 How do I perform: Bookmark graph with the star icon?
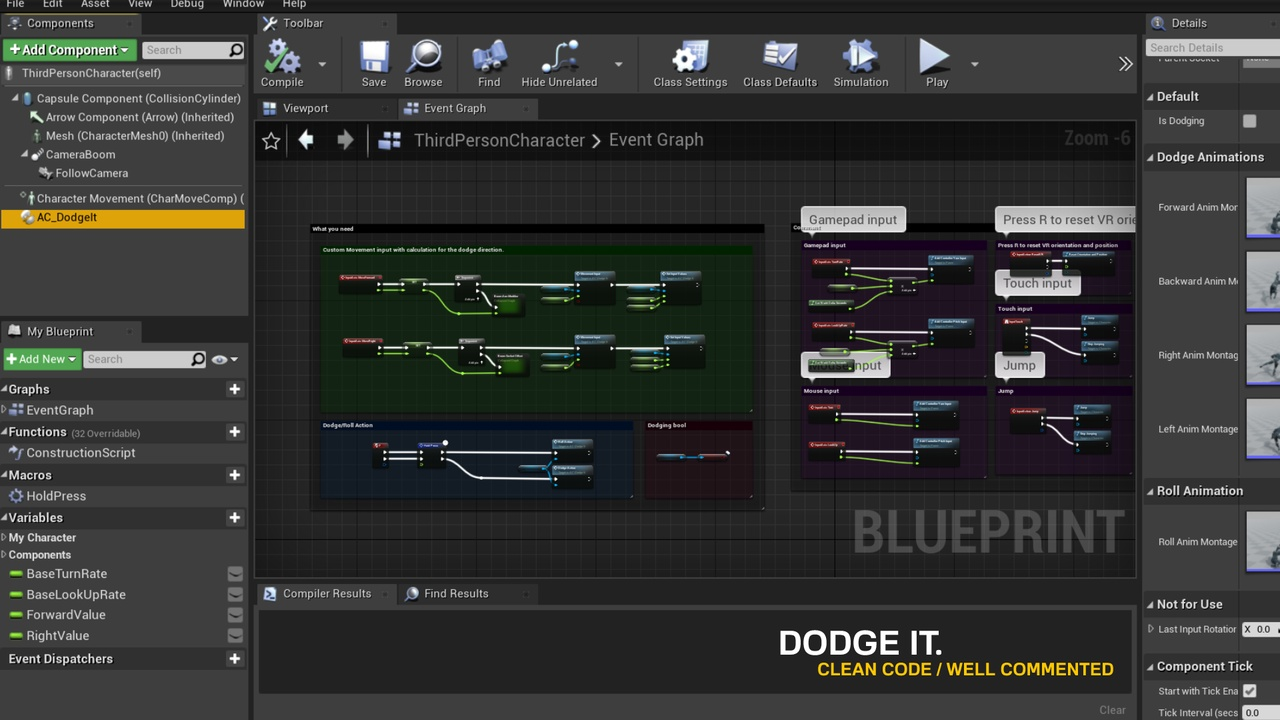270,141
